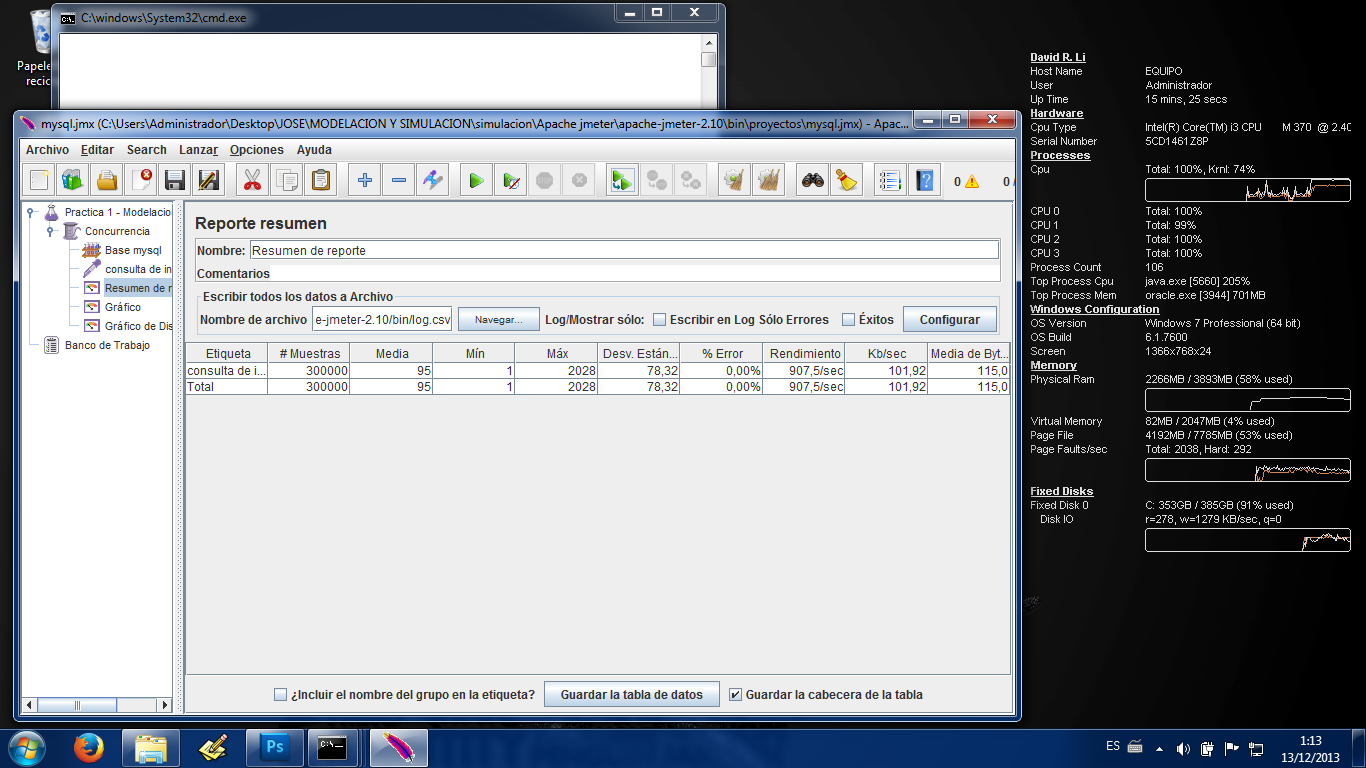Open the Templates icon in toolbar
Image resolution: width=1366 pixels, height=768 pixels.
[72, 181]
